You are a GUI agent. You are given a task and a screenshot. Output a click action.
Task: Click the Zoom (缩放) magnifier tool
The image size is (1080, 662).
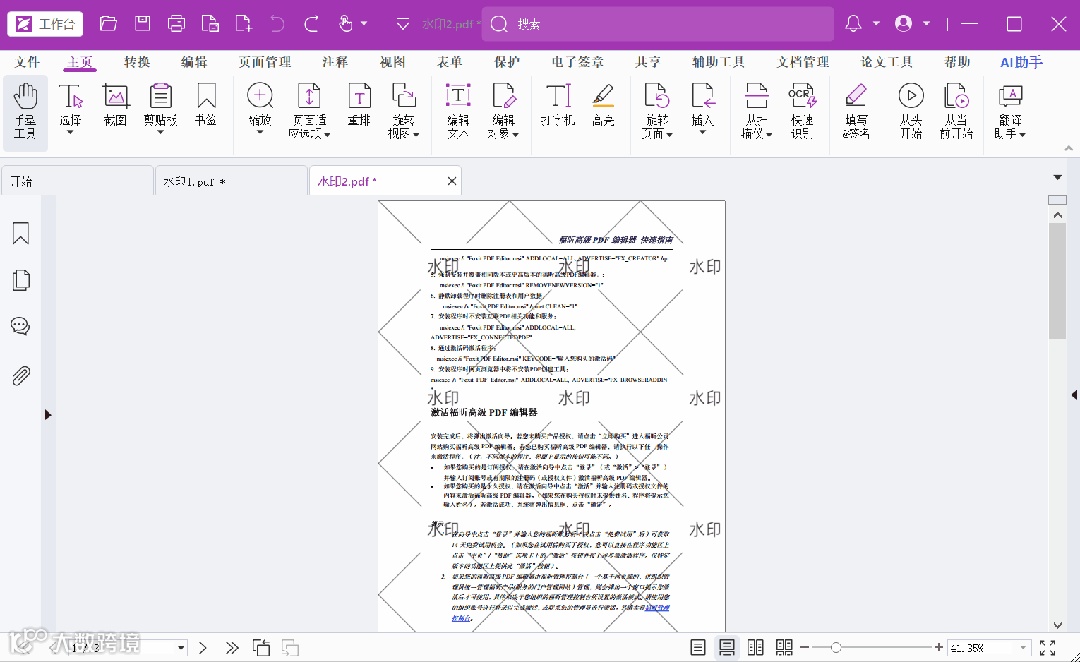[260, 107]
